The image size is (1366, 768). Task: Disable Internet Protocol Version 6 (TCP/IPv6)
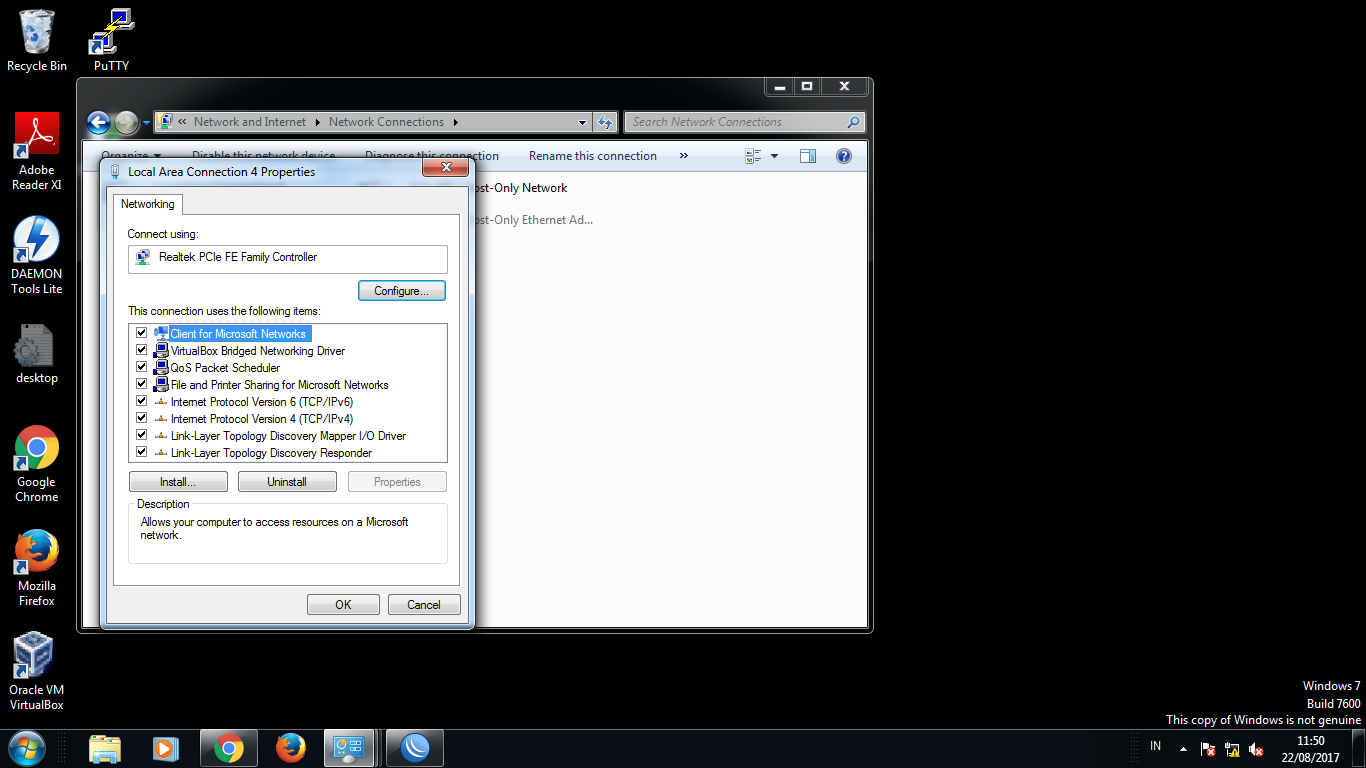click(141, 400)
